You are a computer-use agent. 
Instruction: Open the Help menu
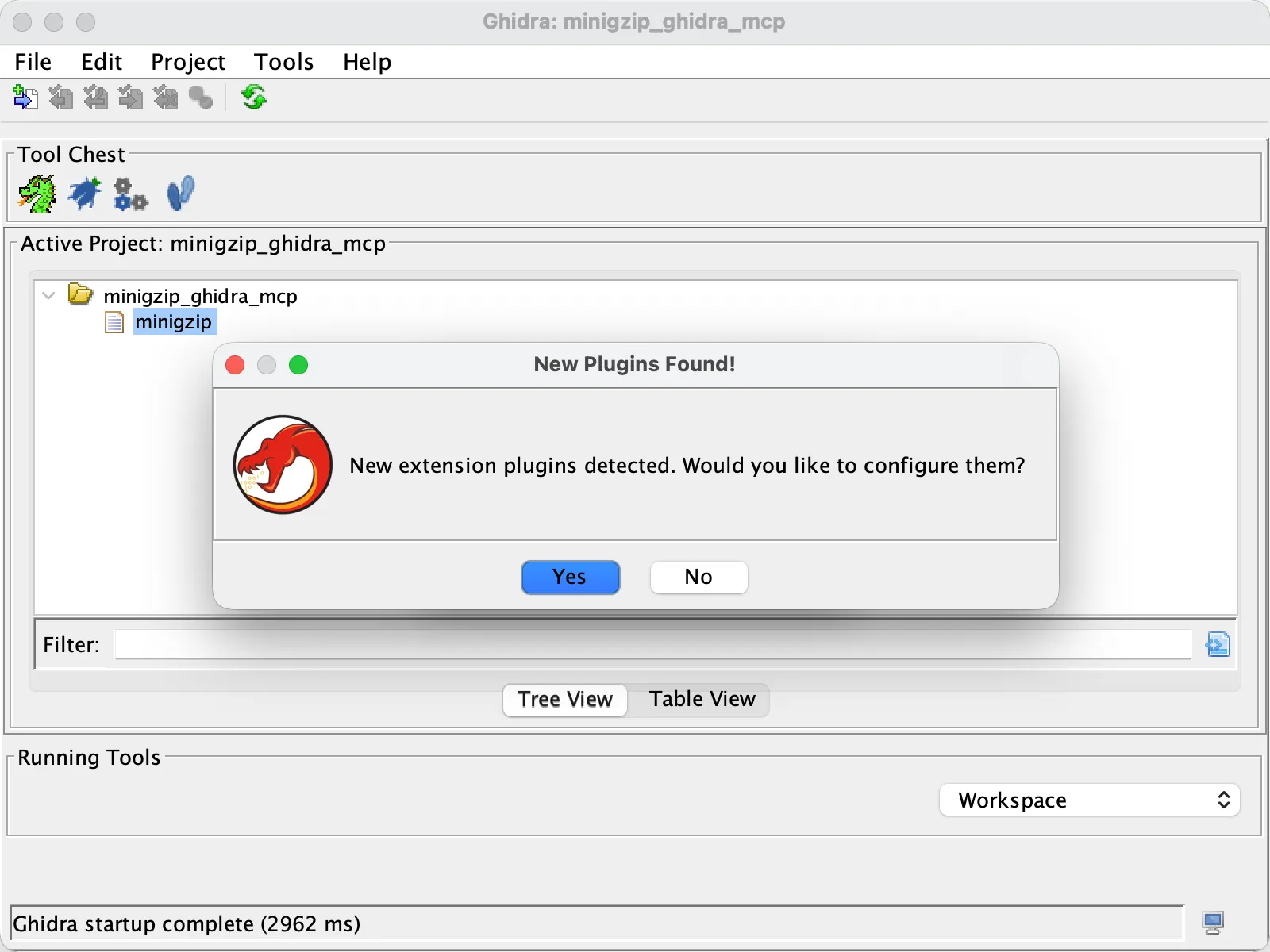367,62
